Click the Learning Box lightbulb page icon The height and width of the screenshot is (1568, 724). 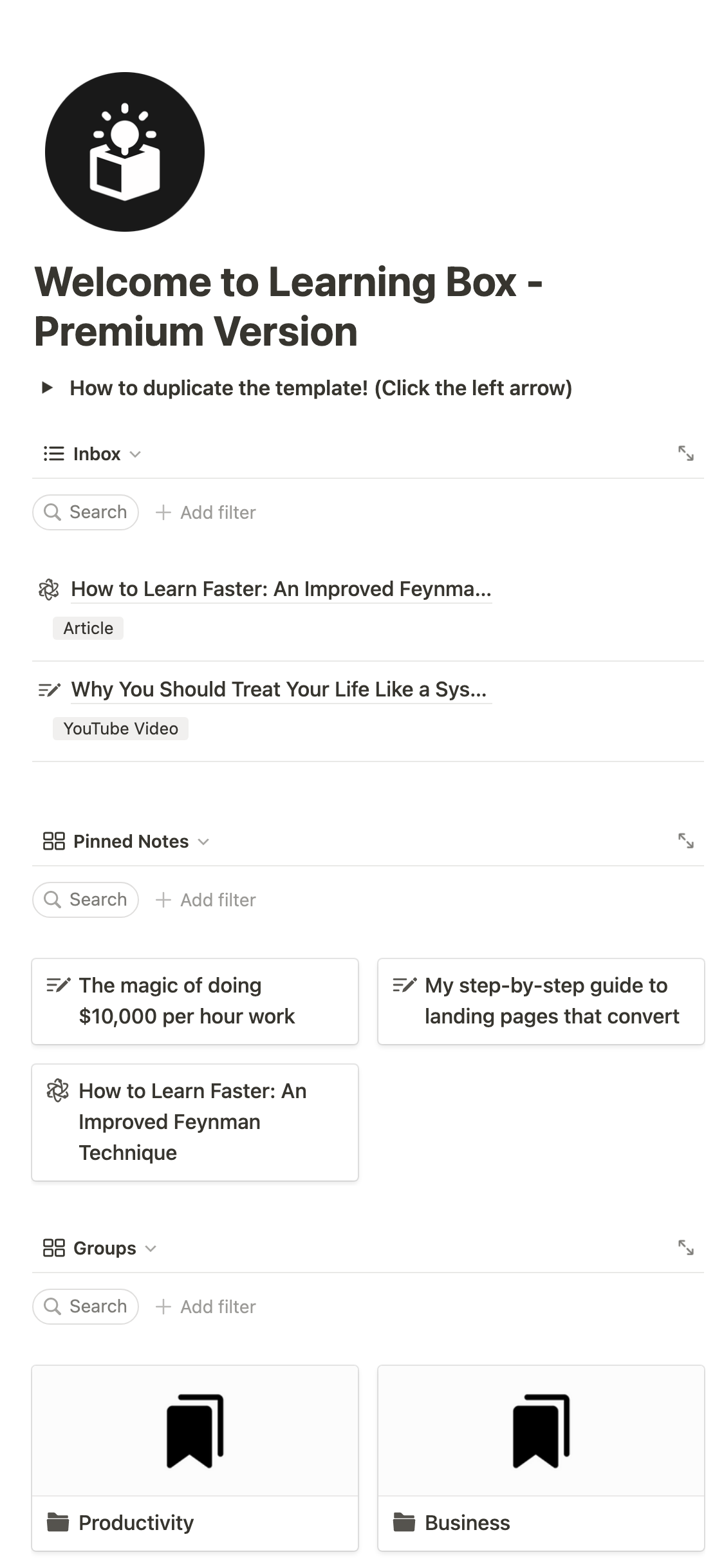pos(124,152)
